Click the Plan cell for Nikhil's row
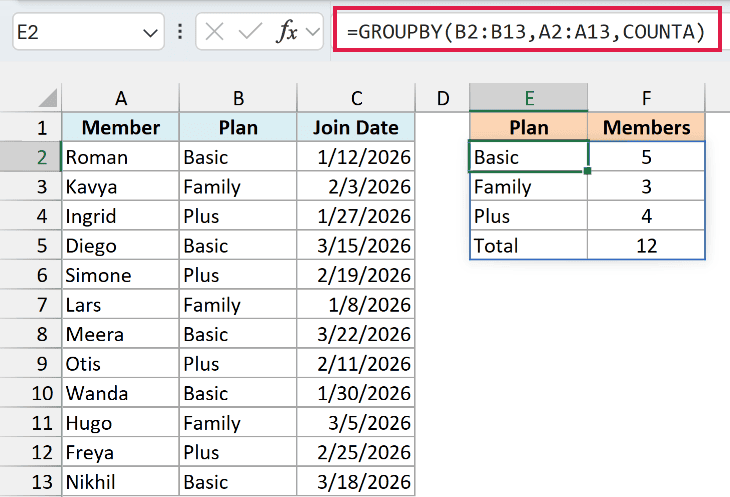730x497 pixels. [238, 482]
